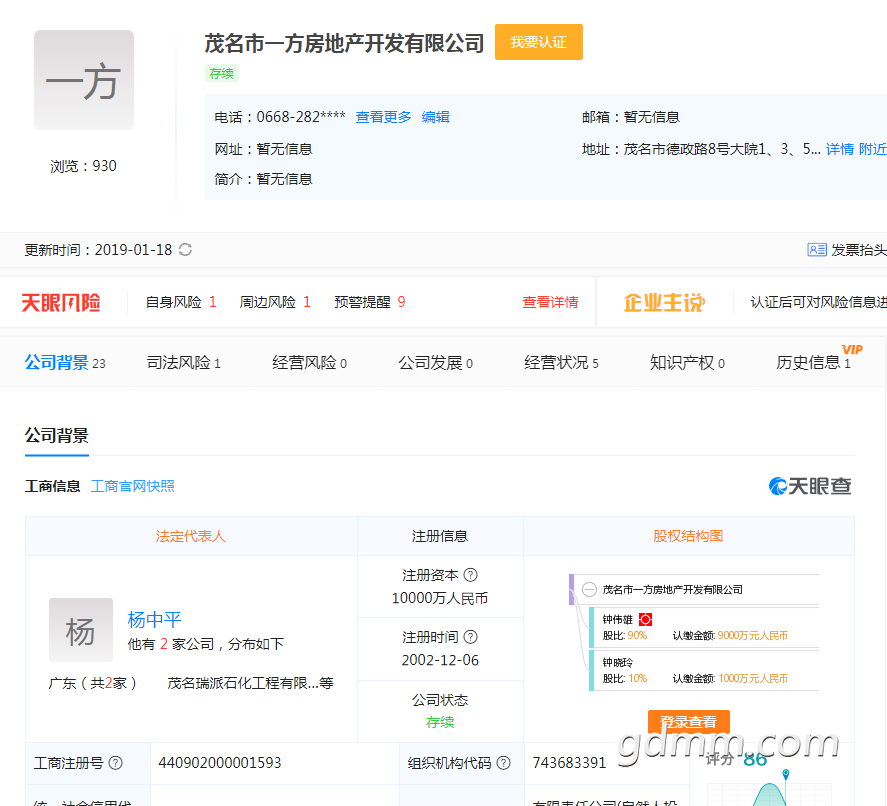Viewport: 887px width, 806px height.
Task: Click 茂名瑞派石化工程有限...等 company link
Action: [250, 683]
